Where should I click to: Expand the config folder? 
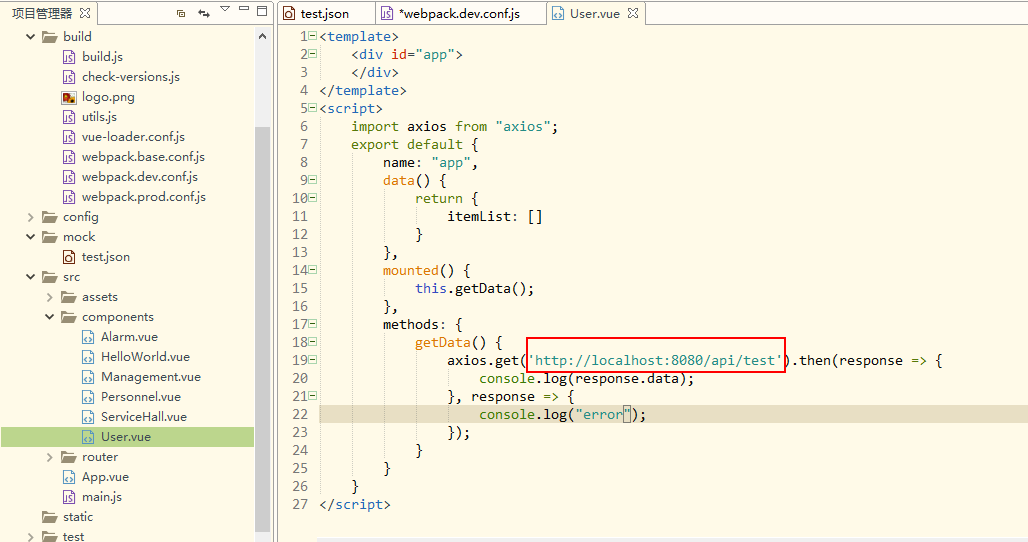pos(30,217)
